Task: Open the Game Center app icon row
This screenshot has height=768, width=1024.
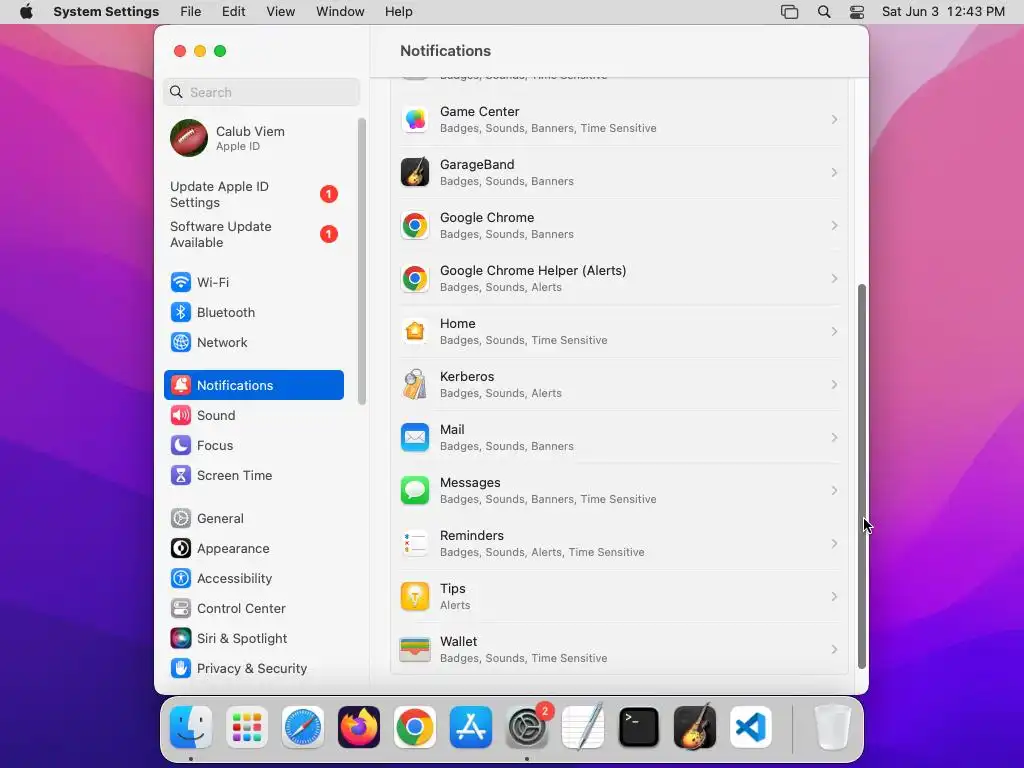Action: tap(618, 120)
